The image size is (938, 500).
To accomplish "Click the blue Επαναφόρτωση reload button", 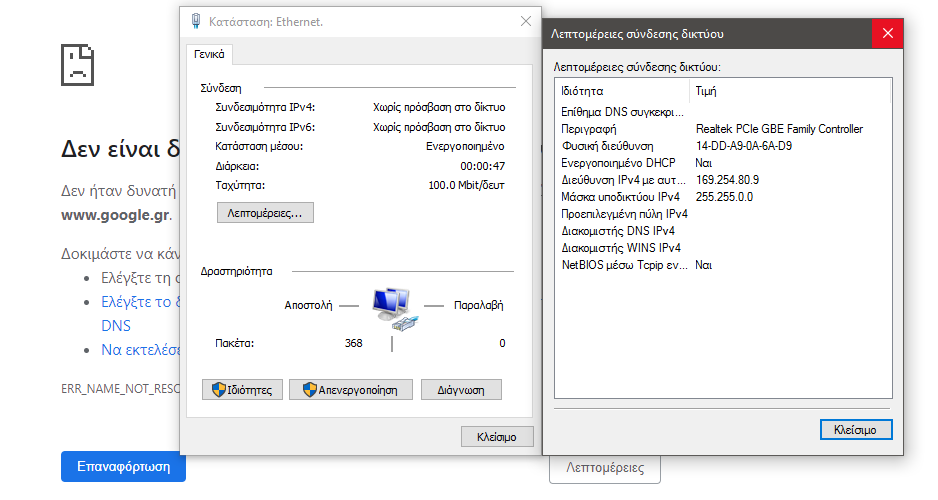I will [123, 467].
